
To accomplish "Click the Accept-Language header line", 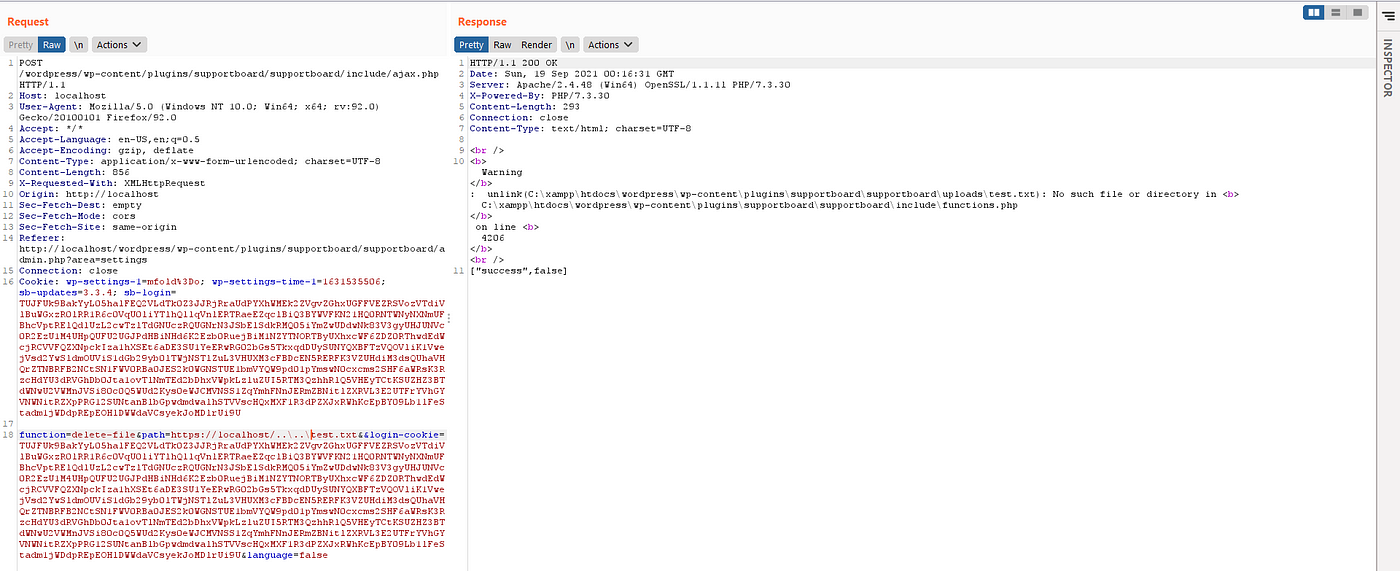I will pyautogui.click(x=109, y=139).
